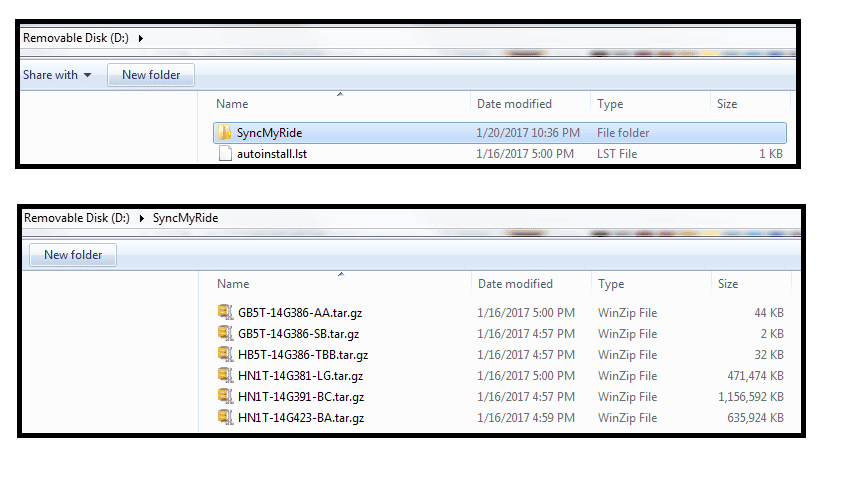Click date modified of autoinstall.lst

coord(525,154)
